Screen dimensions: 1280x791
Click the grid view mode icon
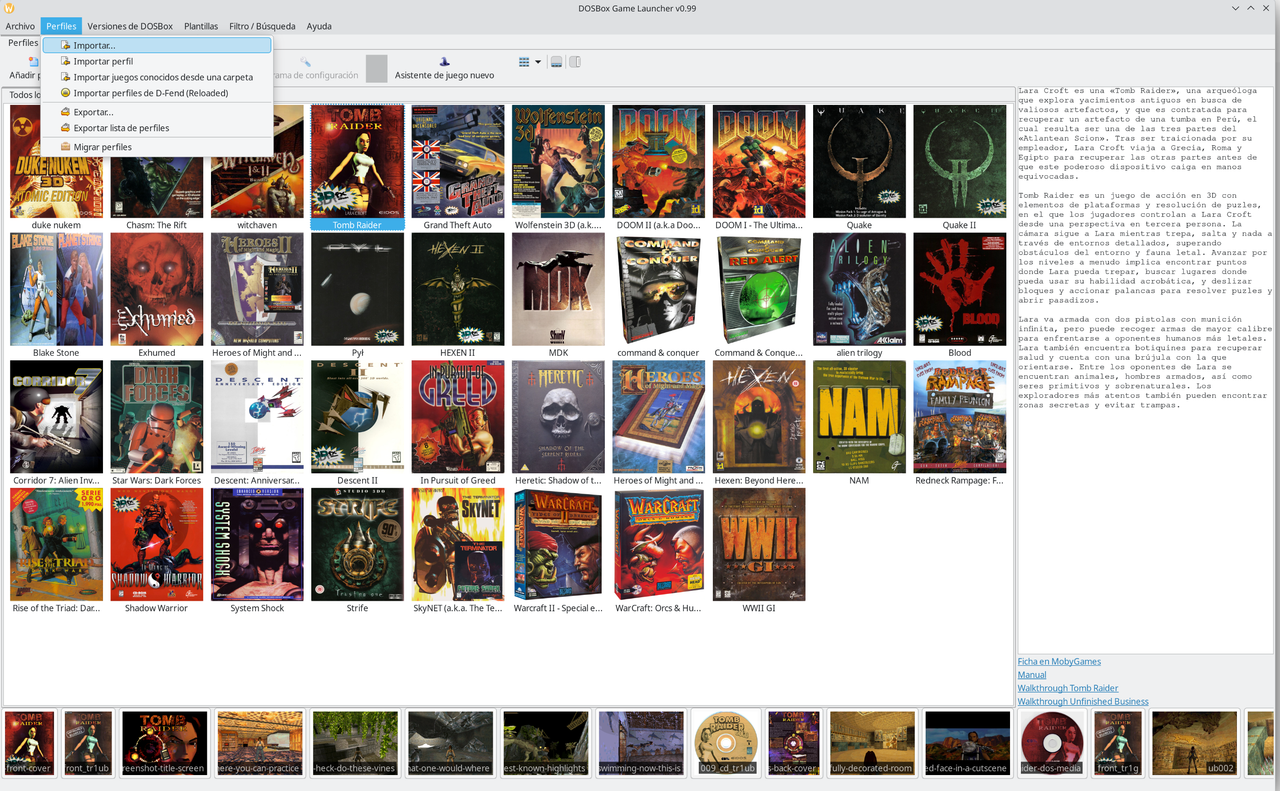pos(524,62)
